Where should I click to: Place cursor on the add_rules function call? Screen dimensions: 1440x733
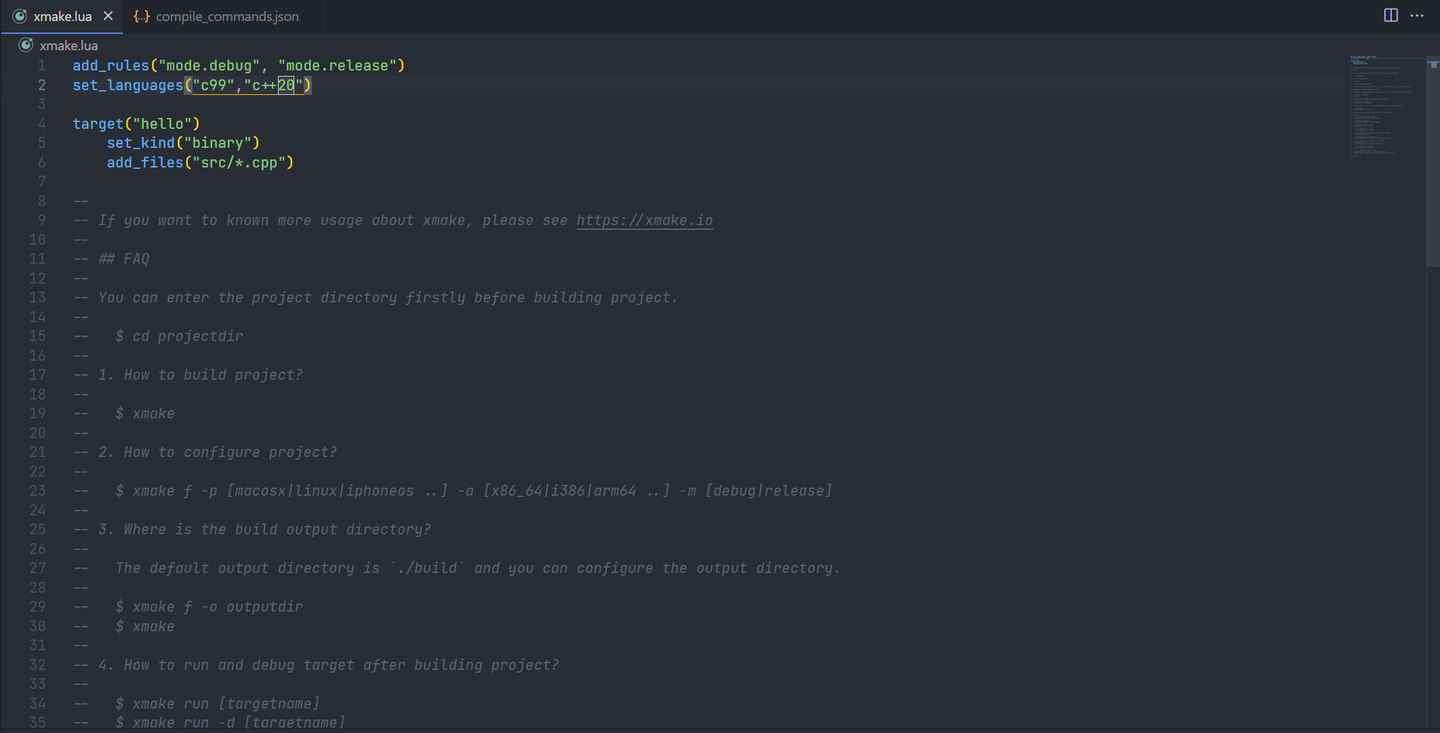pos(110,64)
